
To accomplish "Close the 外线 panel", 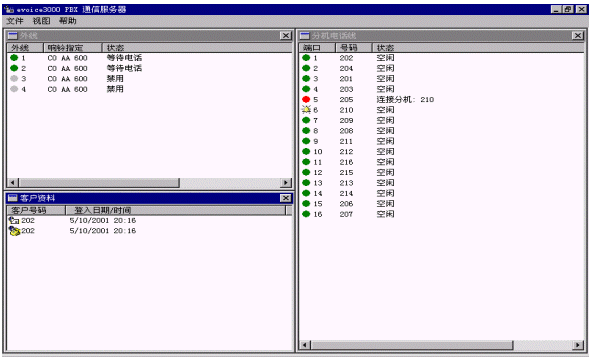I will (x=286, y=36).
